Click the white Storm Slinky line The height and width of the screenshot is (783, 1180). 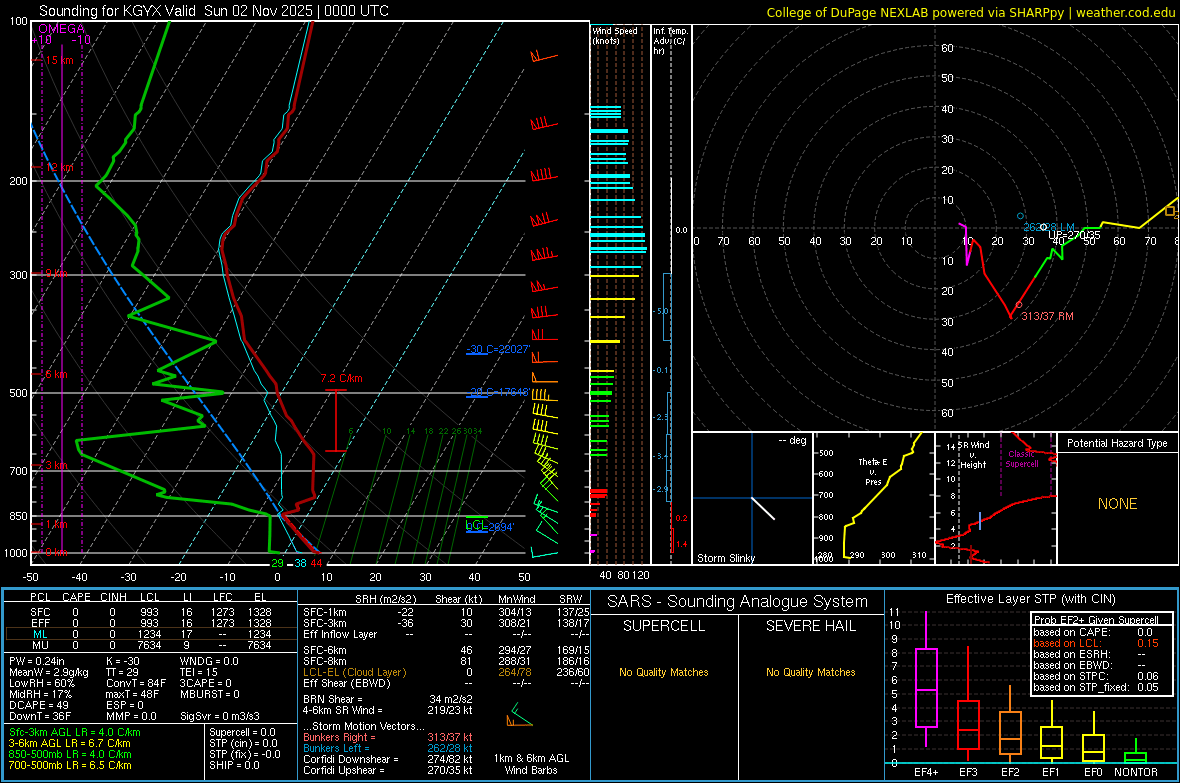tap(763, 508)
